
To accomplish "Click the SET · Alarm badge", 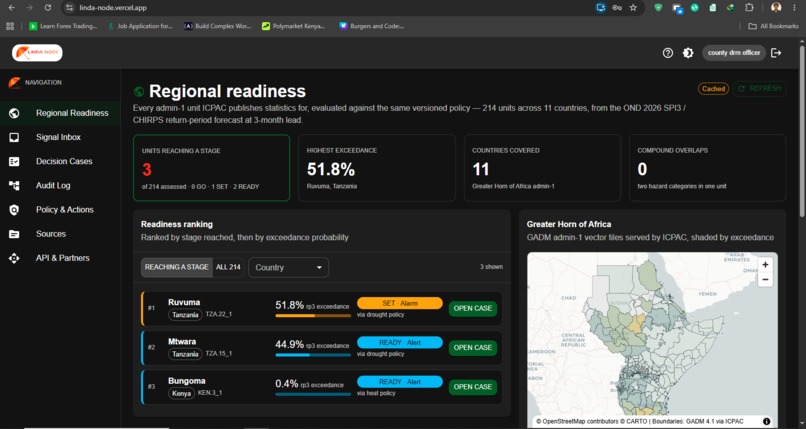I will [399, 303].
